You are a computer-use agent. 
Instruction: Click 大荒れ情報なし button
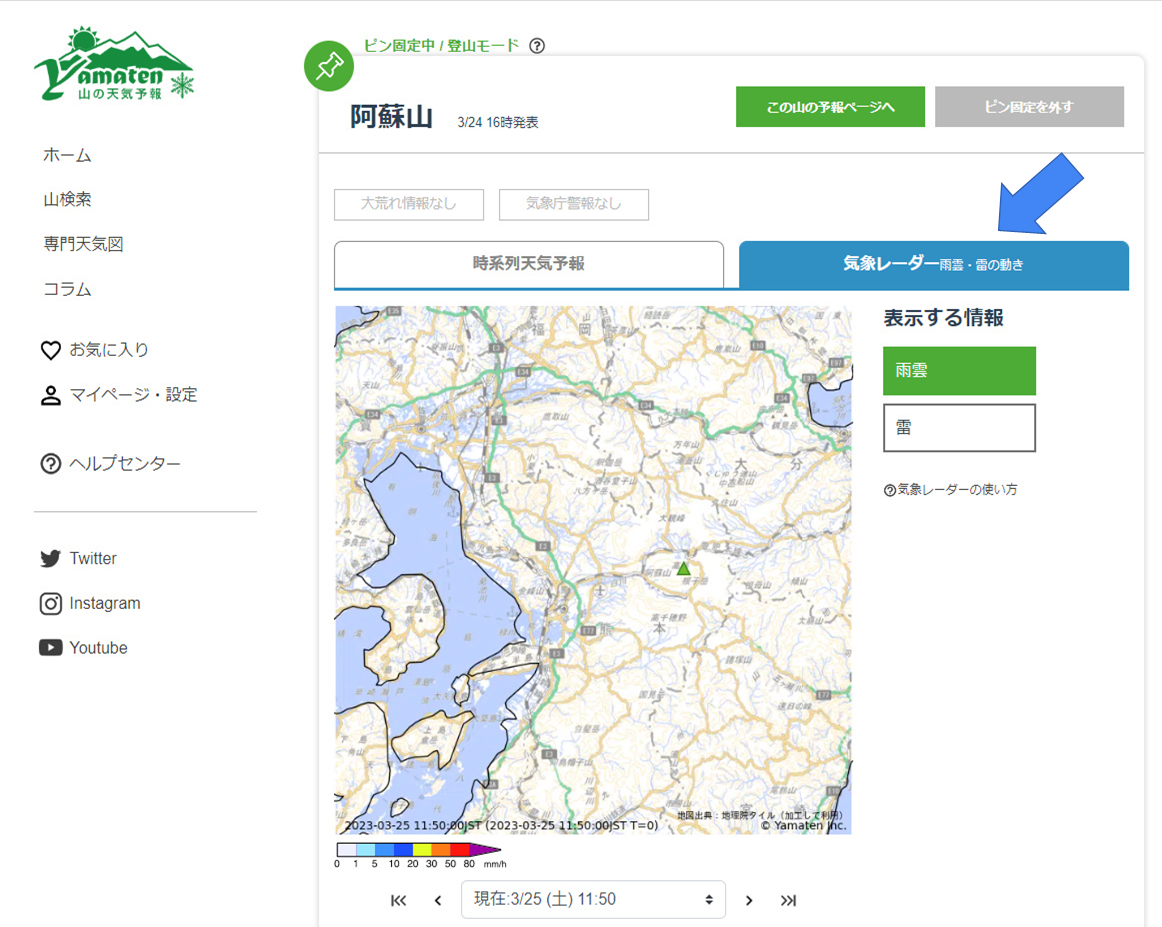(409, 205)
